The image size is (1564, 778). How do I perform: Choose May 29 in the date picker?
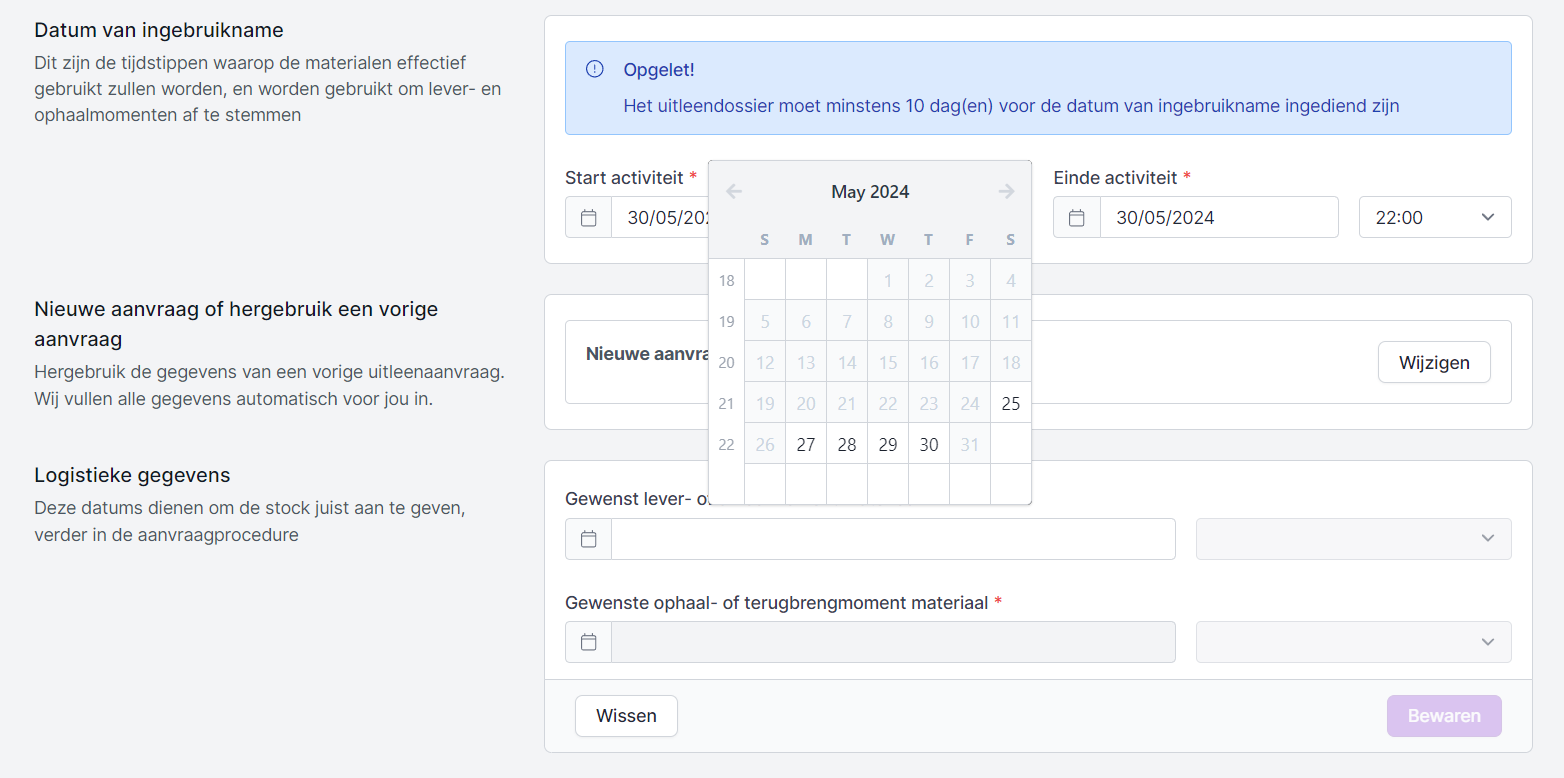click(888, 445)
